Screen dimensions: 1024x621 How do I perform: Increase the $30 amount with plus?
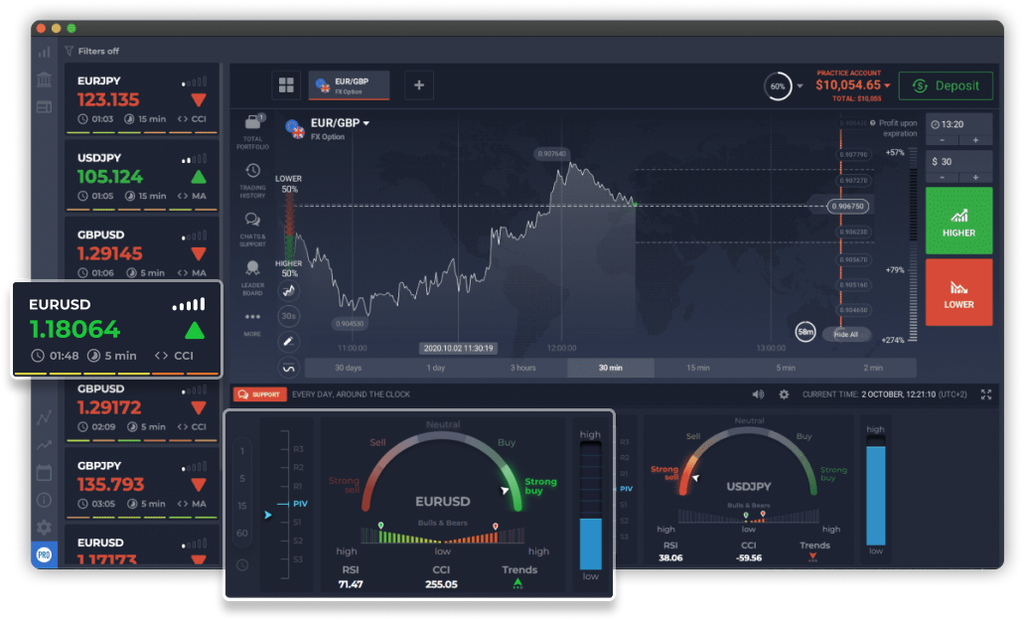point(976,178)
